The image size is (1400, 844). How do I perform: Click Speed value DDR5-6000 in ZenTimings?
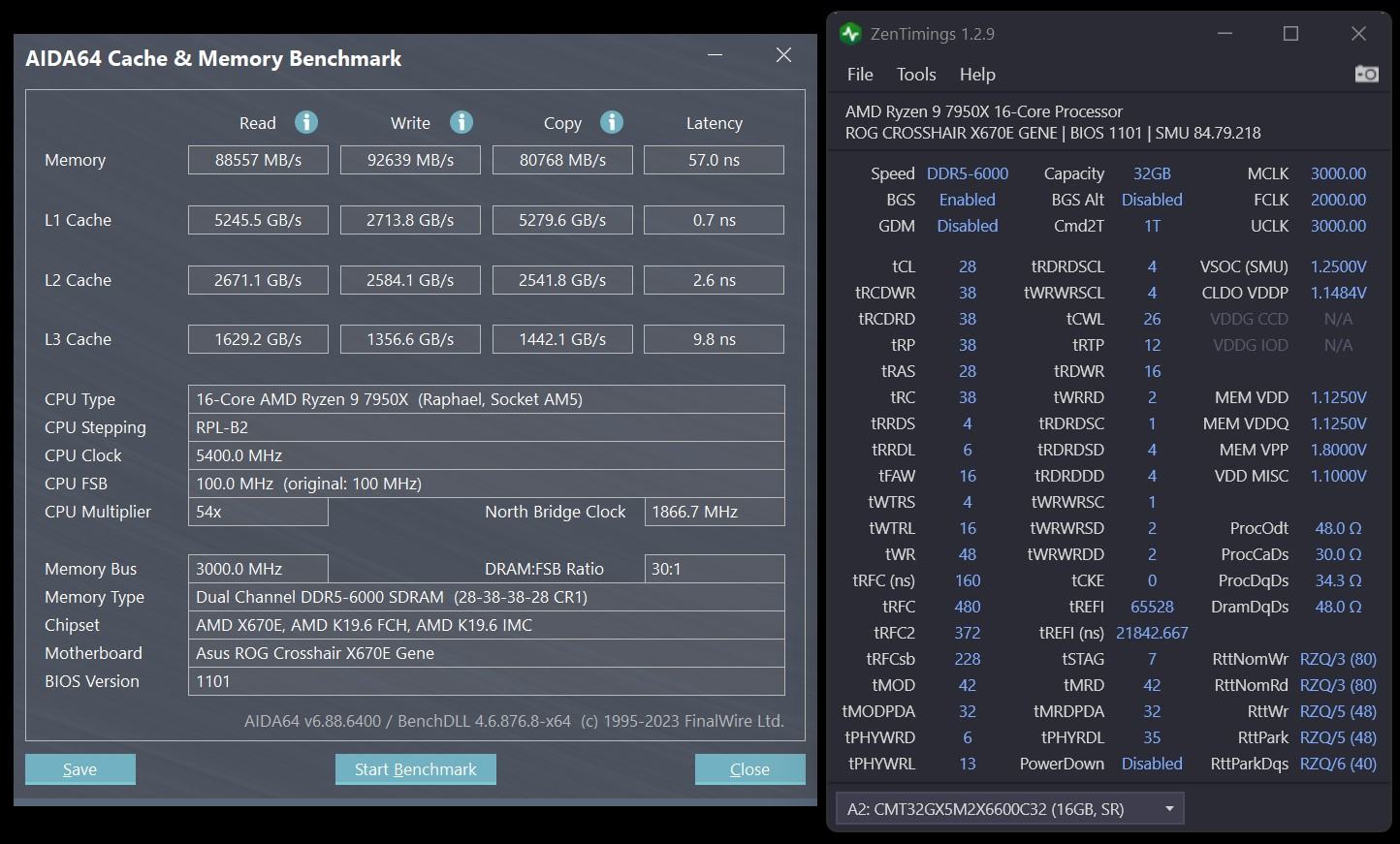point(968,173)
